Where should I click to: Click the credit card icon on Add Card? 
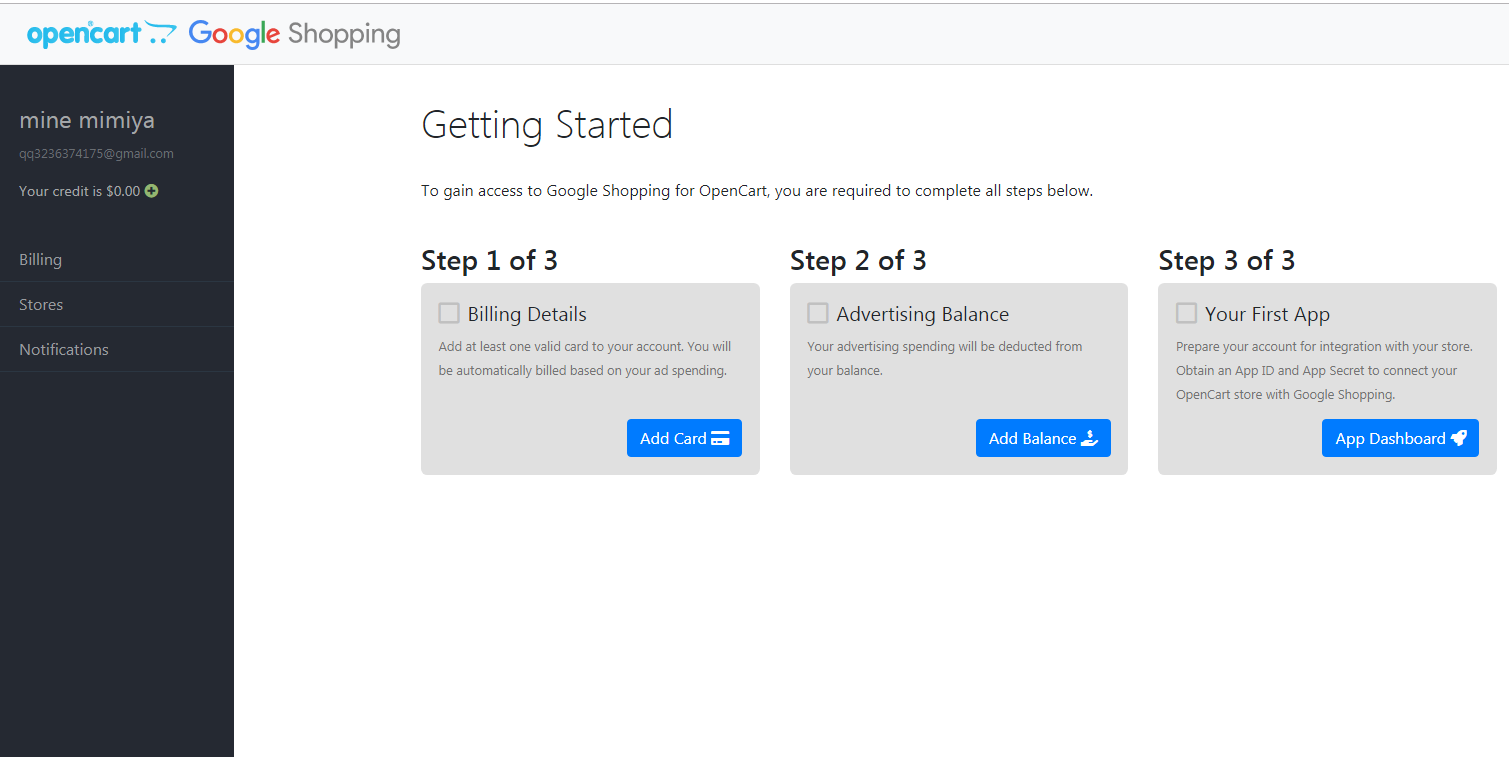point(720,439)
